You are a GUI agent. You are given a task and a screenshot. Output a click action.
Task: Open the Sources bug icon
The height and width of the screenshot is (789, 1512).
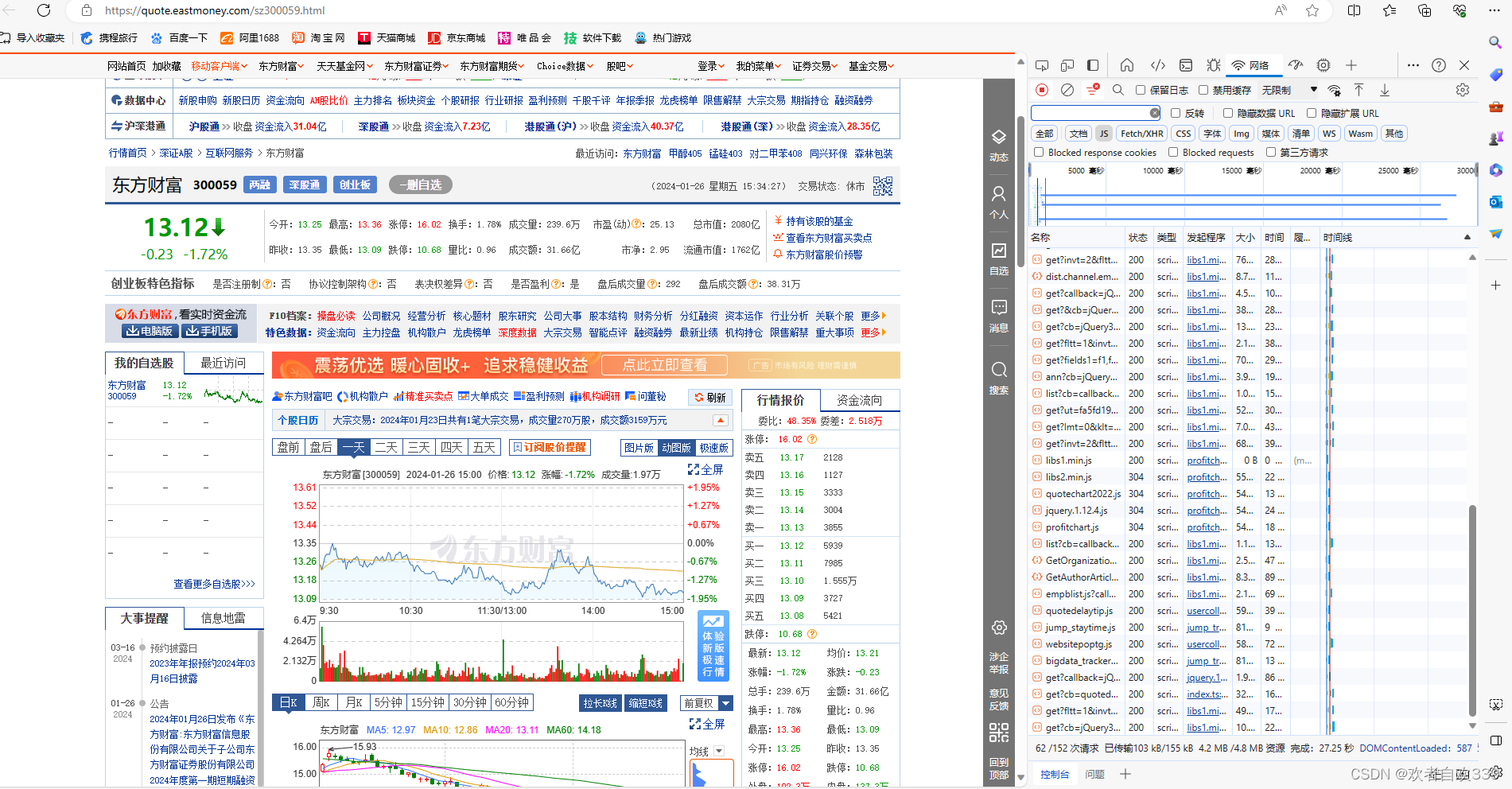point(1214,65)
